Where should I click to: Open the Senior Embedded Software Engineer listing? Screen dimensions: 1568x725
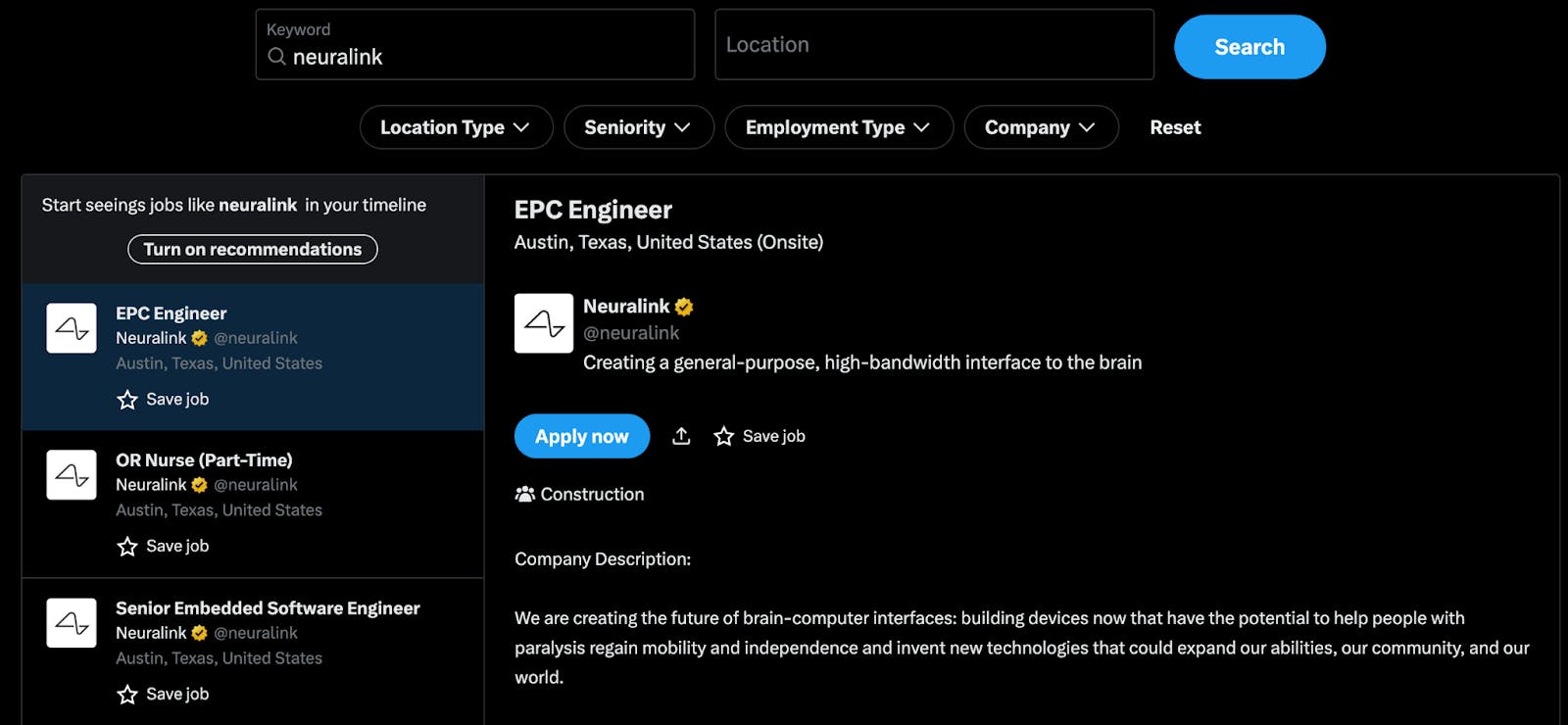pos(268,608)
